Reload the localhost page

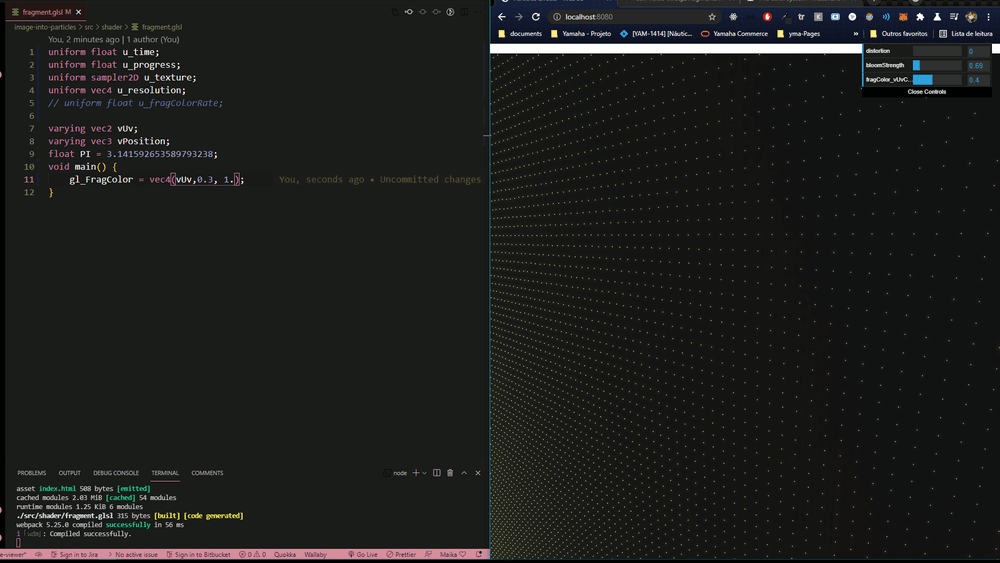coord(536,17)
